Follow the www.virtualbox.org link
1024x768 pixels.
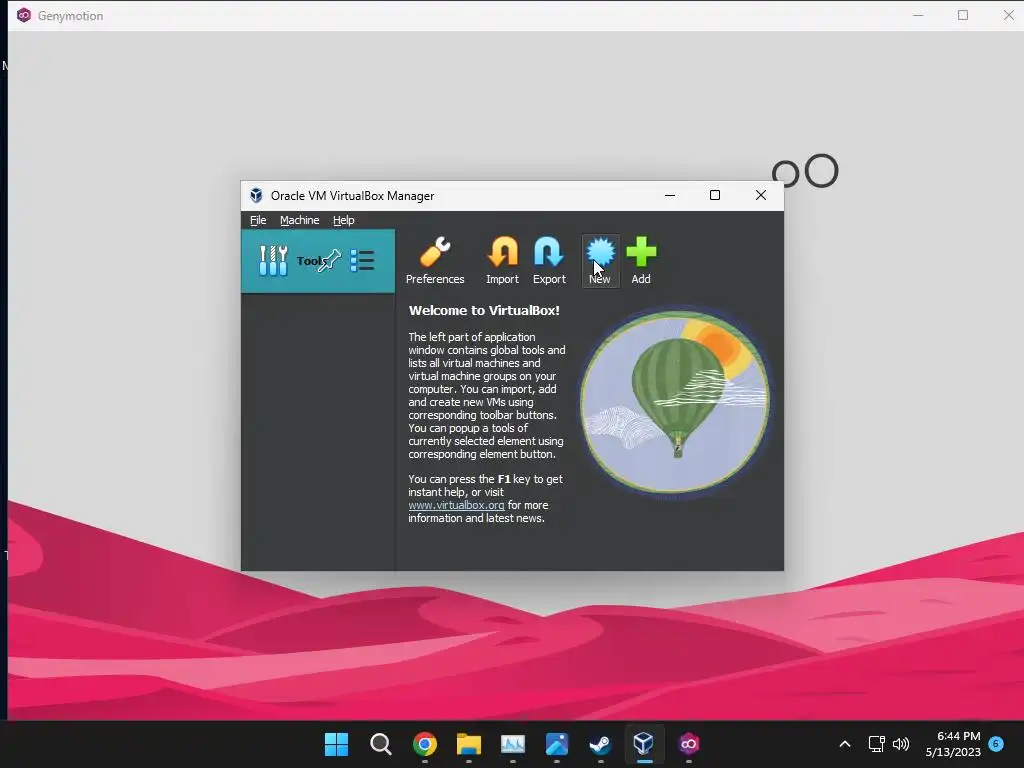(x=456, y=505)
